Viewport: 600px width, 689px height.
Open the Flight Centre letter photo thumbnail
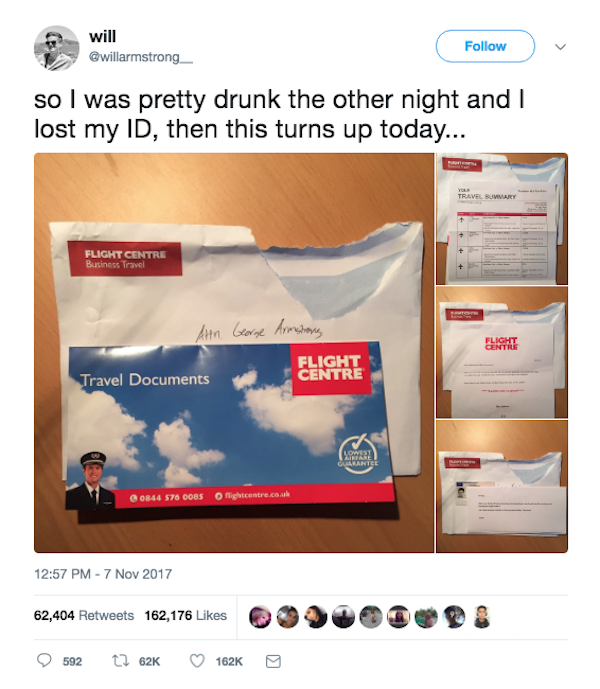click(x=502, y=352)
